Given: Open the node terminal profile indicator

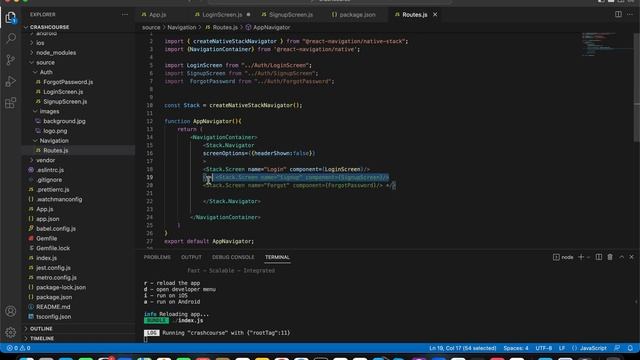Looking at the screenshot, I should point(563,257).
